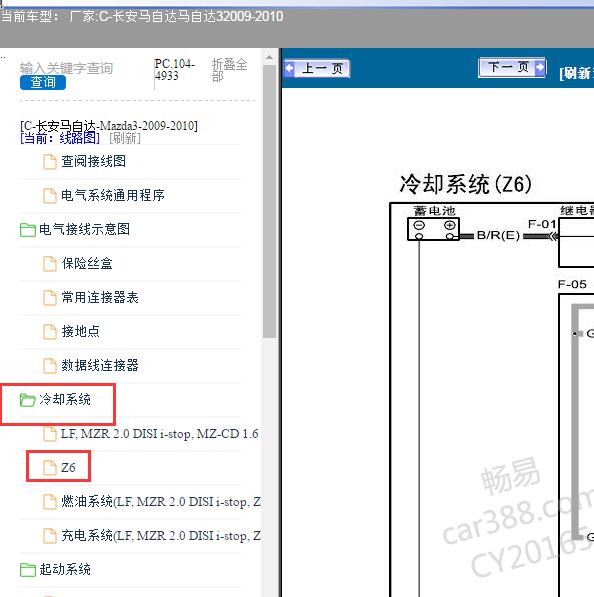Screen dimensions: 594x597
Task: Click the 当前车型 header text
Action: click(x=142, y=17)
